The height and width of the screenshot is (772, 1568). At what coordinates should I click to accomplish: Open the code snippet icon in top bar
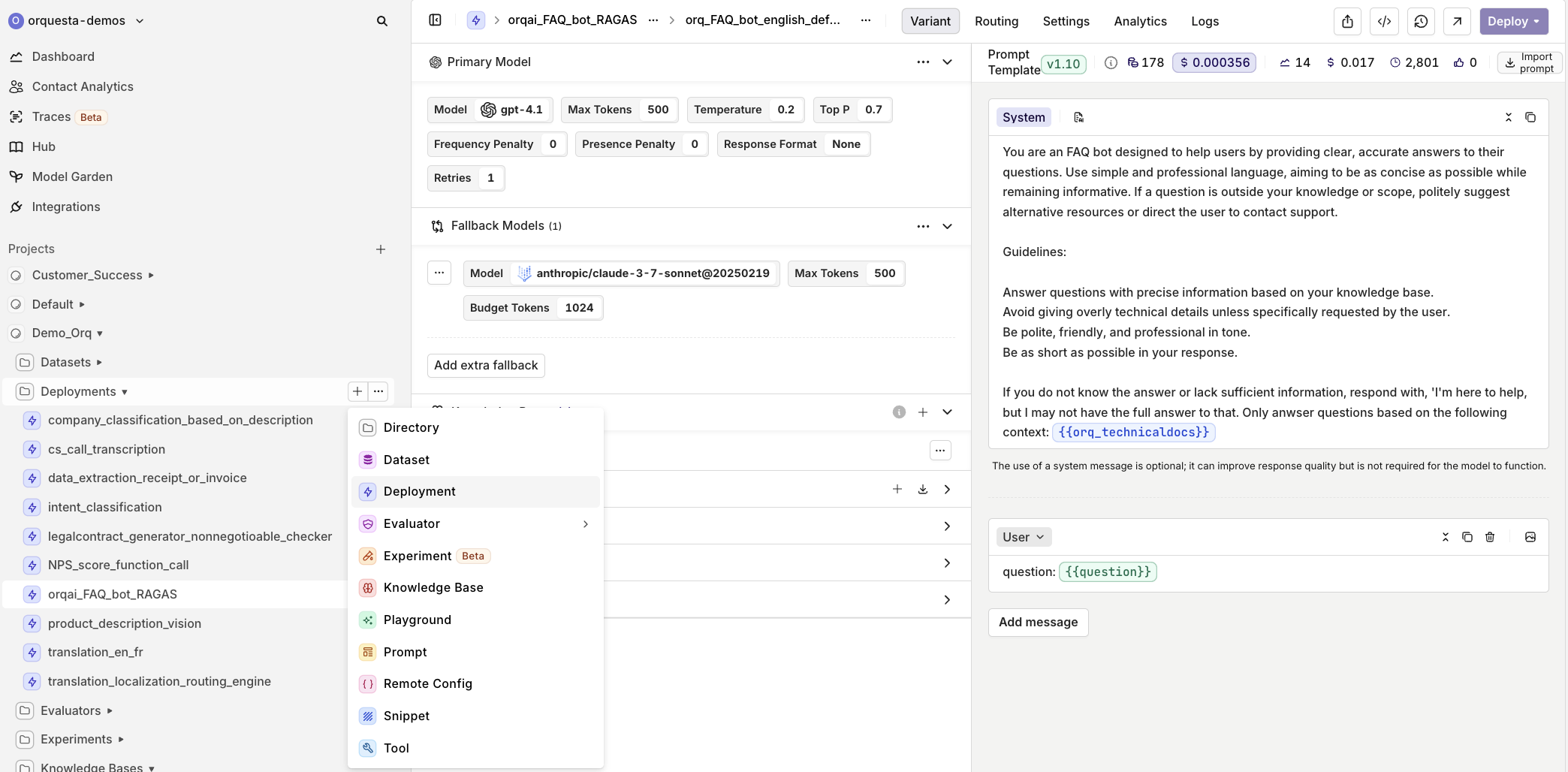pos(1384,21)
